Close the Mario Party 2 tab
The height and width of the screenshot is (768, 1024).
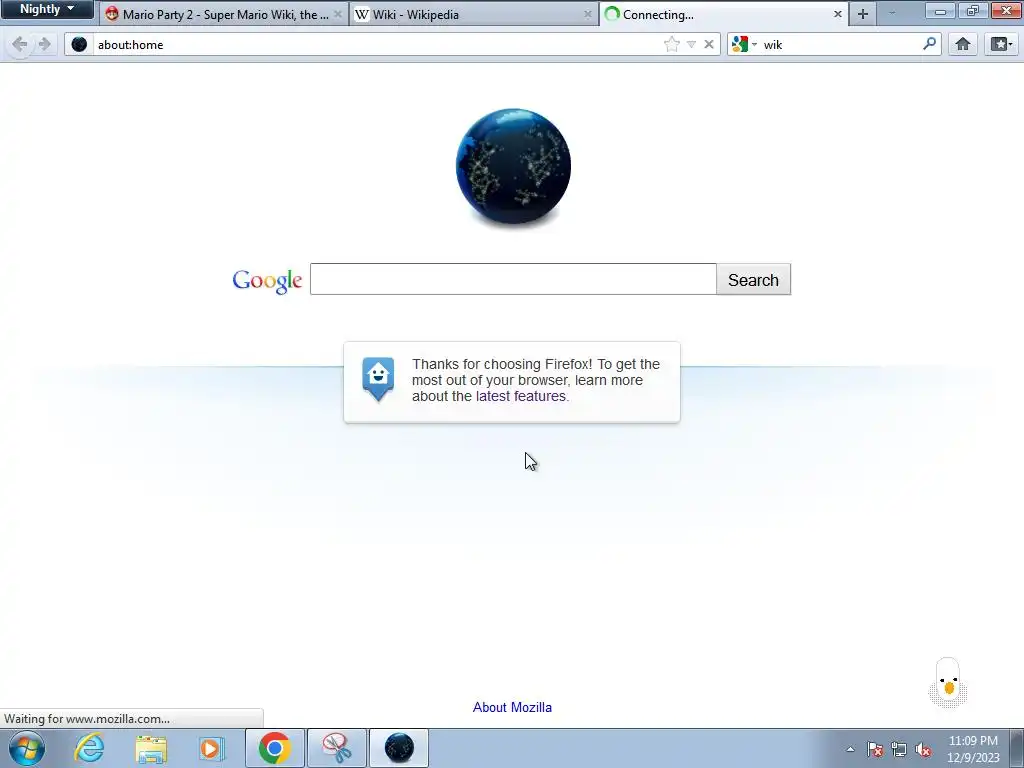tap(338, 14)
